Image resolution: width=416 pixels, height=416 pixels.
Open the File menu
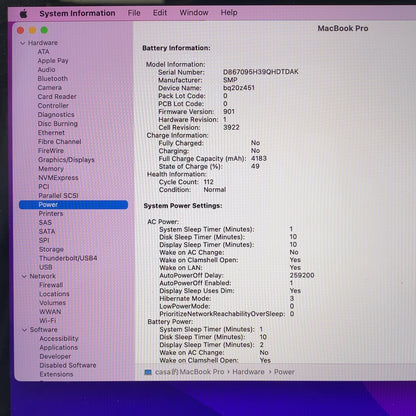(134, 13)
